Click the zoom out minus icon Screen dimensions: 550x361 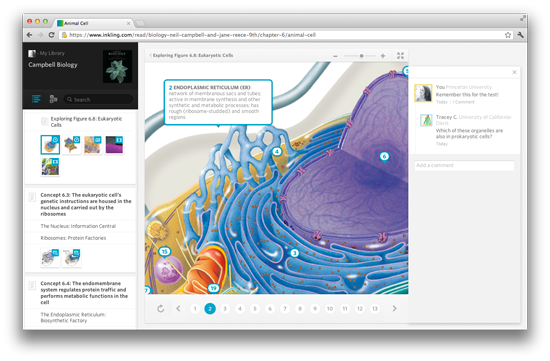coord(335,56)
